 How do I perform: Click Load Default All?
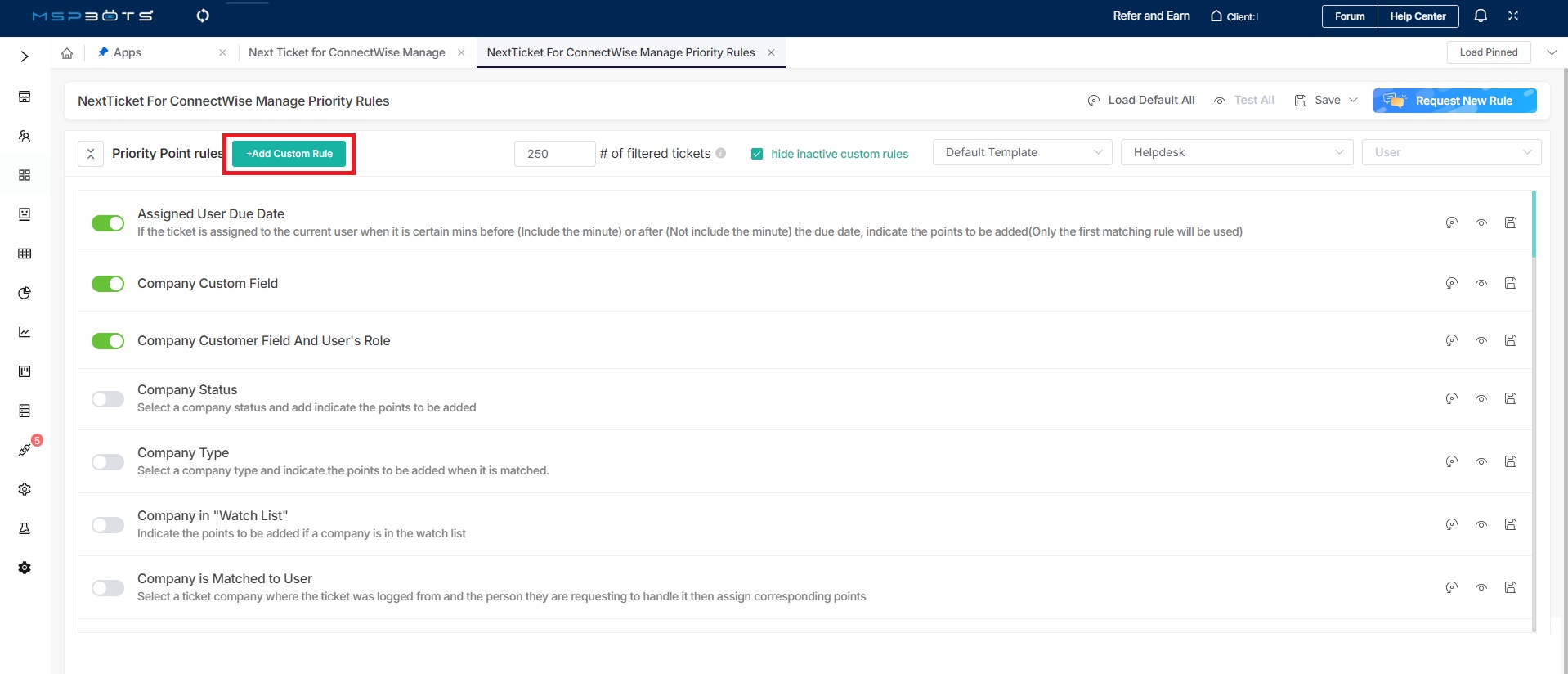point(1141,100)
